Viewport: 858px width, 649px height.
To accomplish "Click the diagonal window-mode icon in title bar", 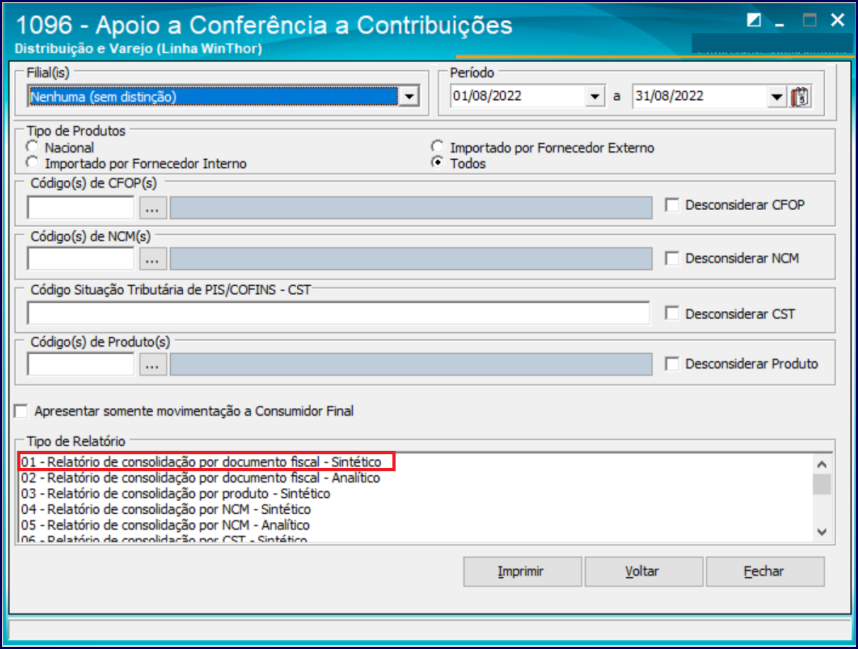I will [753, 20].
